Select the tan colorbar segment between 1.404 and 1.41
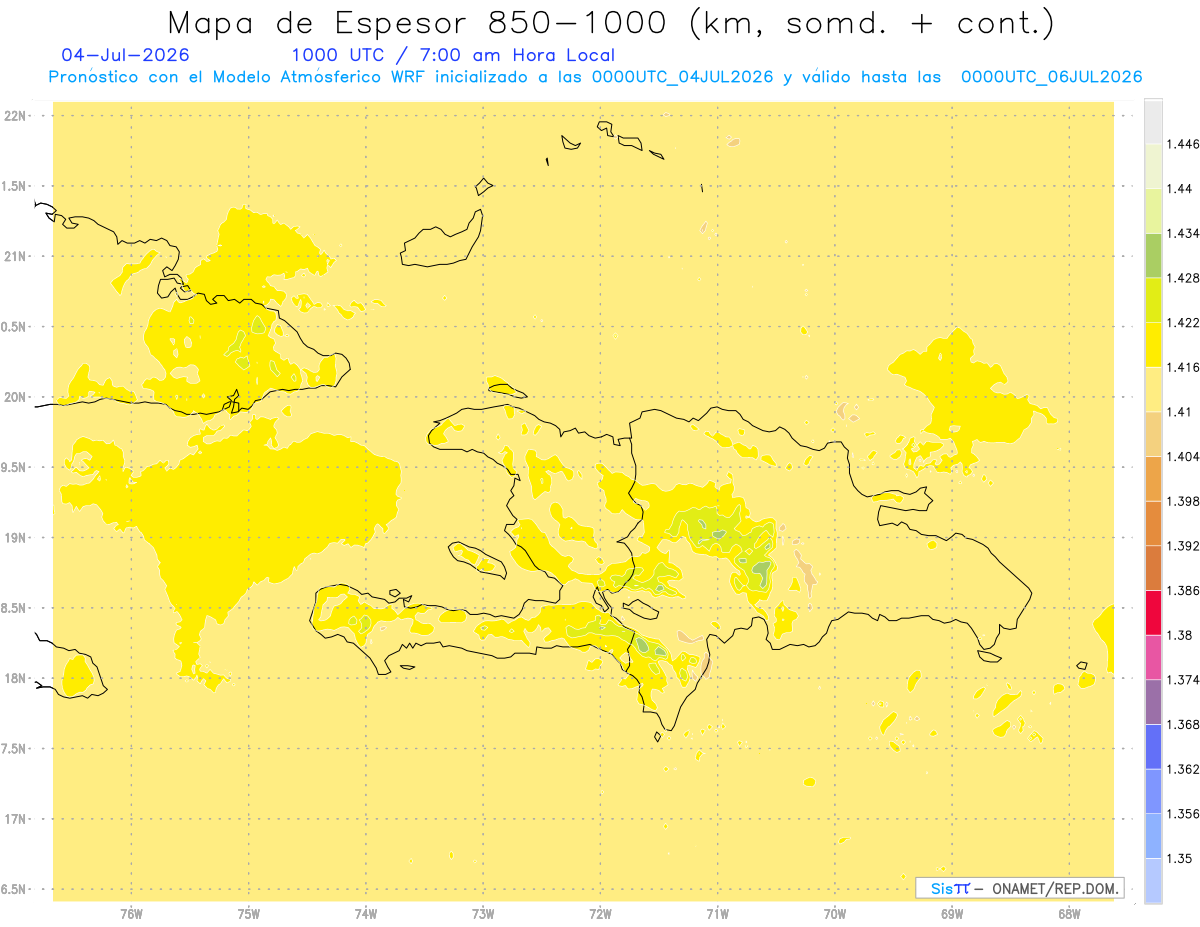This screenshot has height=927, width=1200. (x=1153, y=434)
